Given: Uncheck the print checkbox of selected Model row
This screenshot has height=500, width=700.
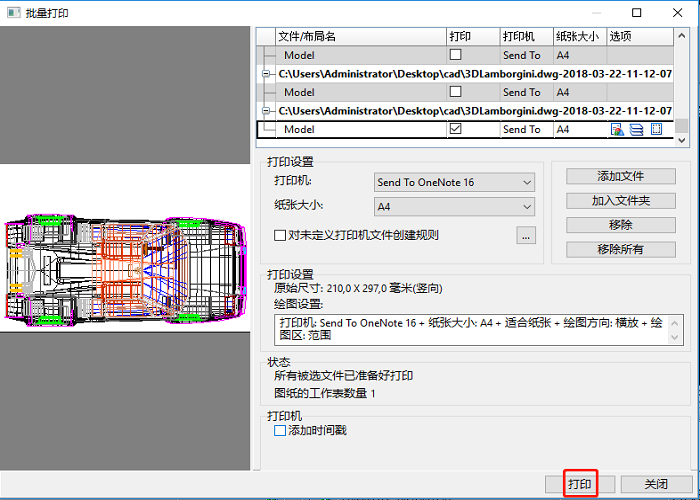Looking at the screenshot, I should [x=455, y=129].
